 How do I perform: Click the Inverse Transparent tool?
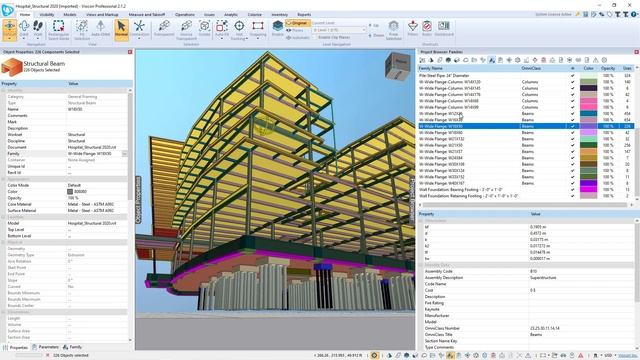187,29
